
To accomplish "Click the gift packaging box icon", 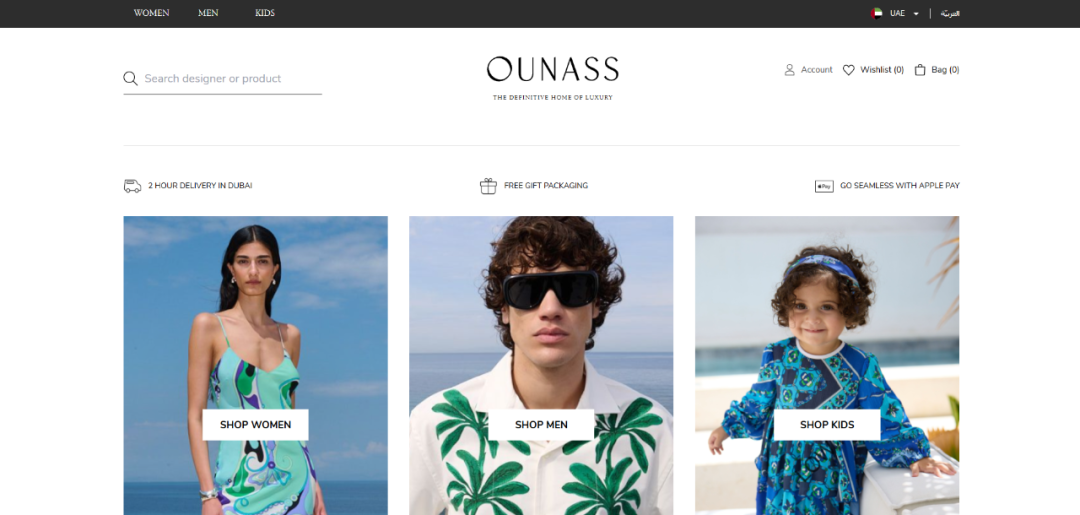I will (x=488, y=186).
